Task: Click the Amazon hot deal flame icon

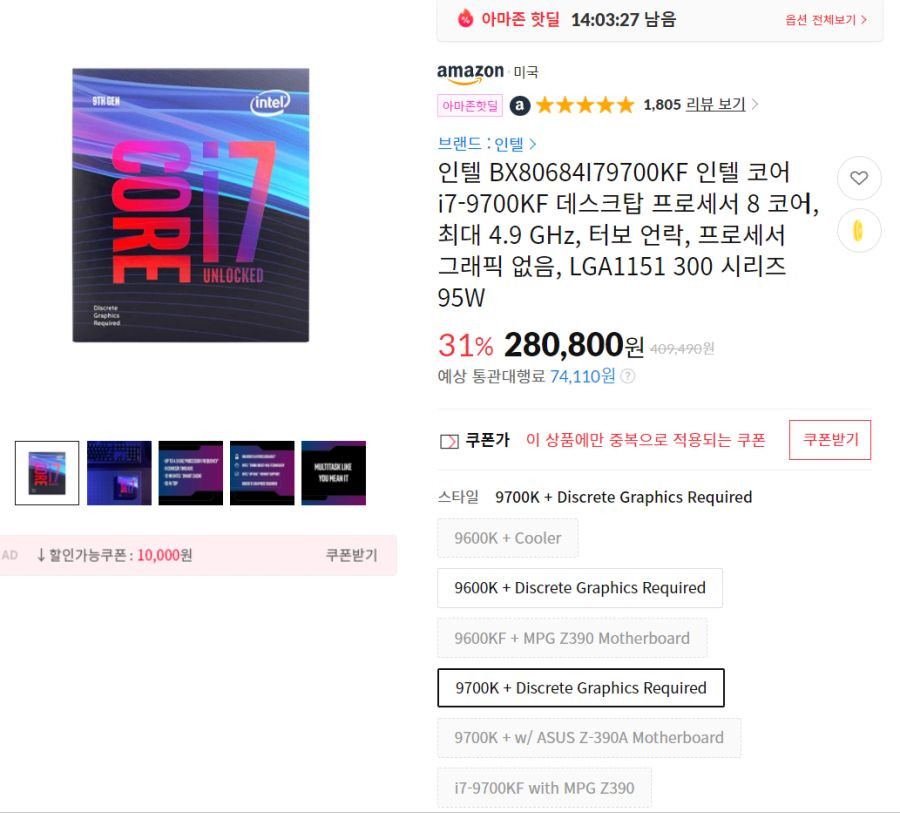Action: (x=465, y=19)
